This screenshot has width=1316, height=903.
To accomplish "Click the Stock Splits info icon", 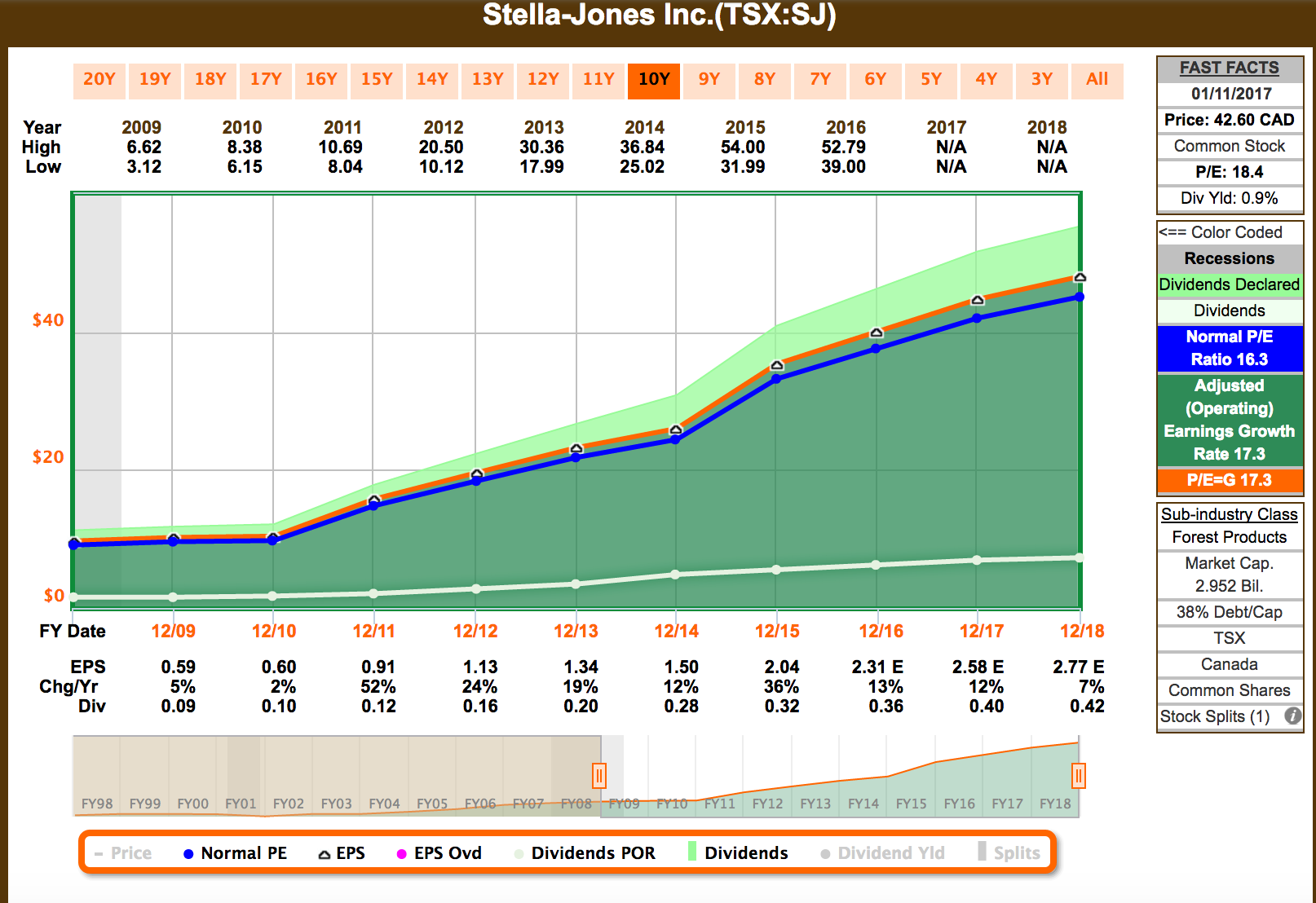I will point(1292,716).
